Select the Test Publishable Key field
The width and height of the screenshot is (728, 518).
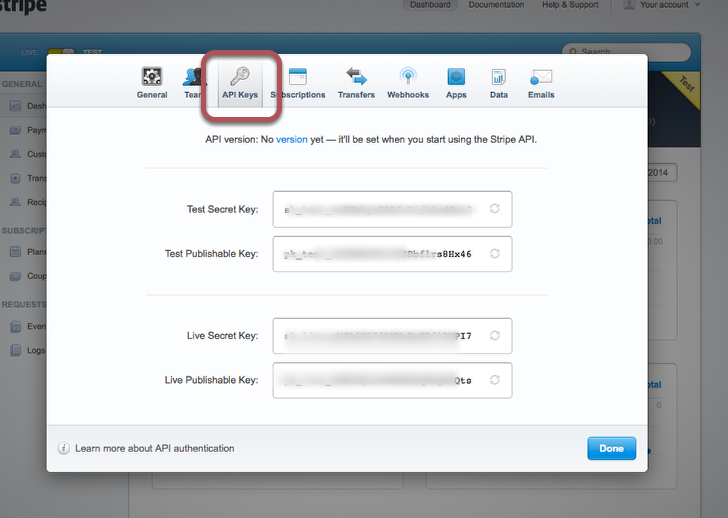392,254
